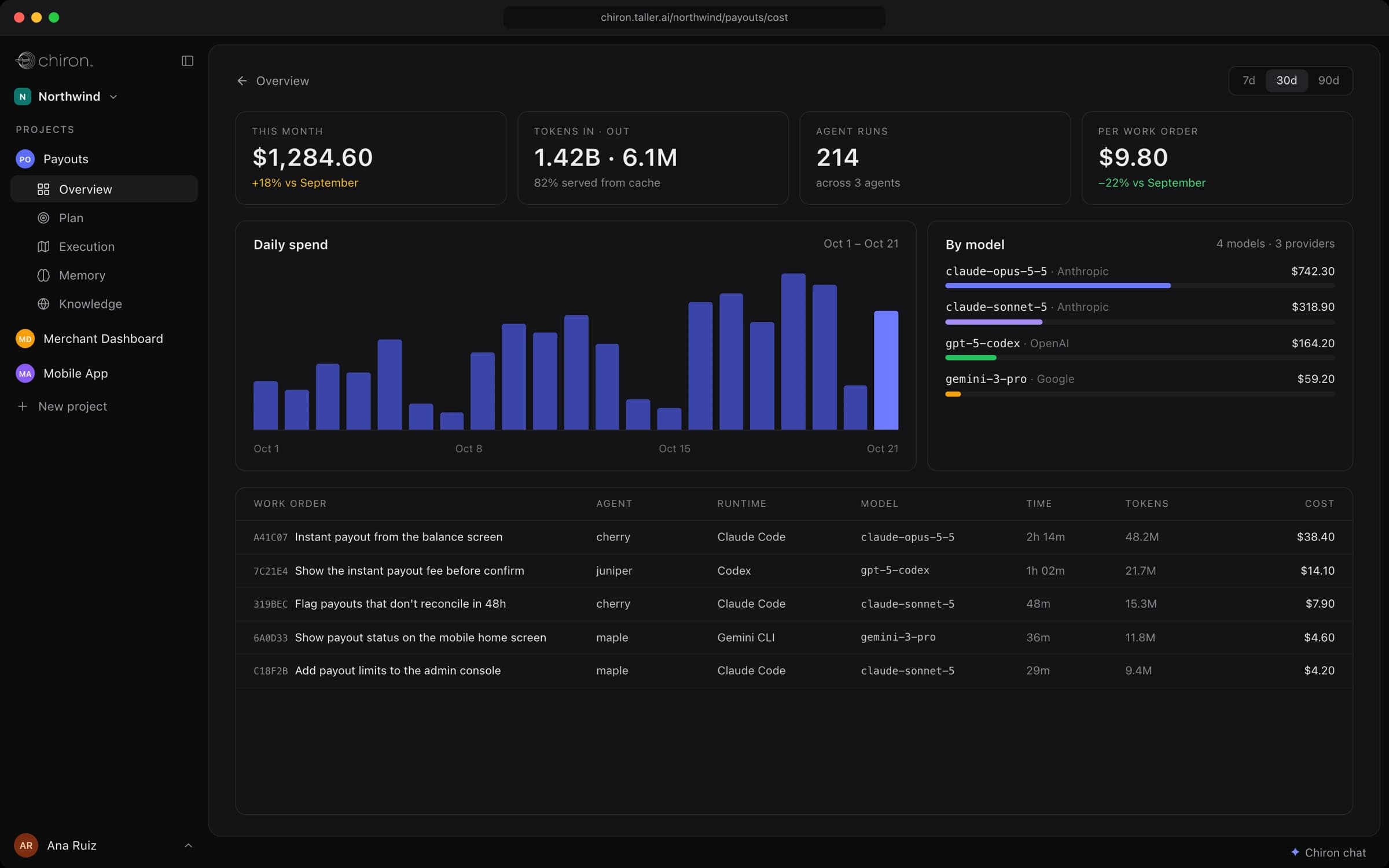Click the $38.40 cost value
This screenshot has width=1389, height=868.
pos(1315,537)
